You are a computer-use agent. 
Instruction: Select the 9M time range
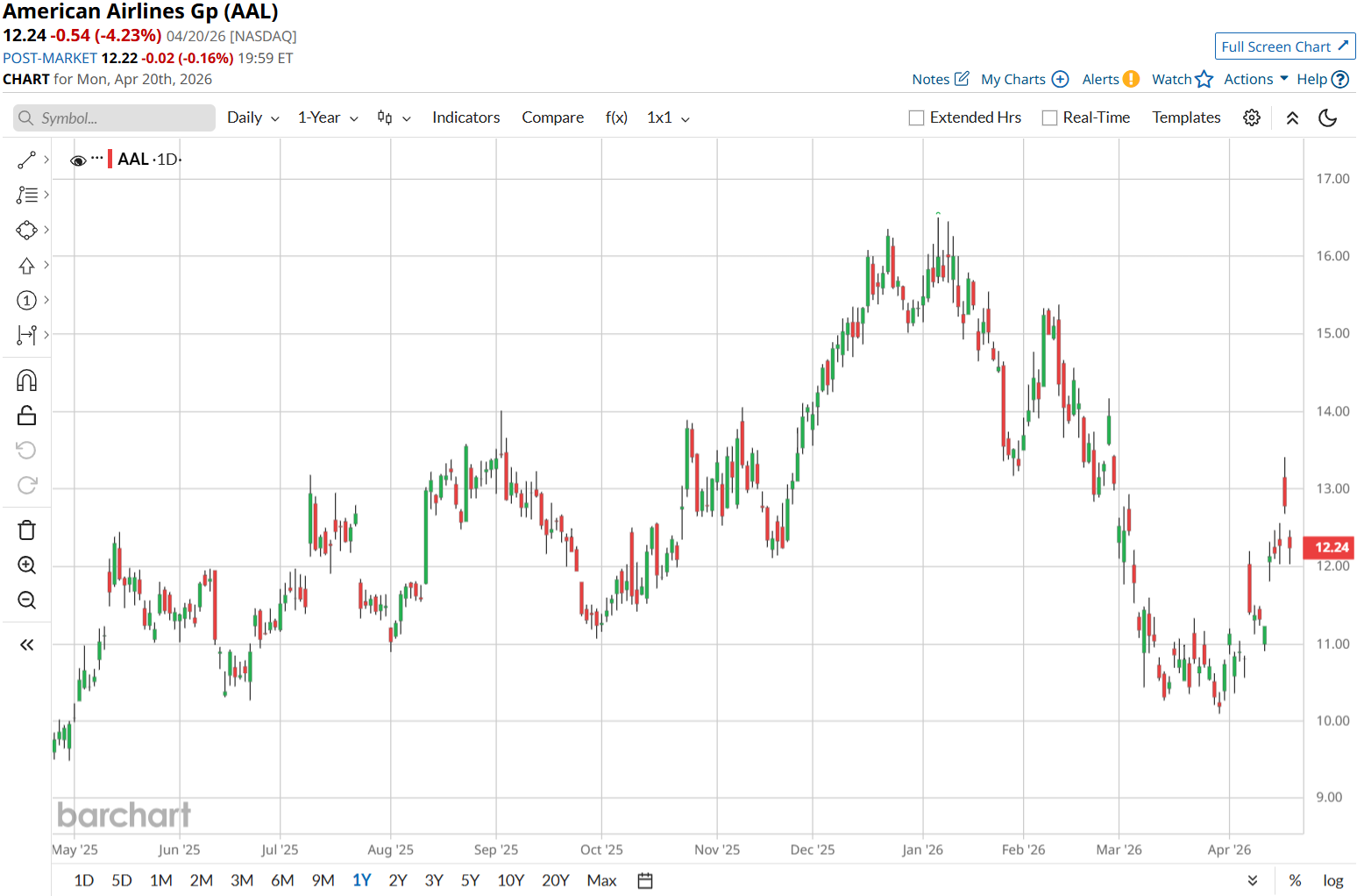coord(323,880)
